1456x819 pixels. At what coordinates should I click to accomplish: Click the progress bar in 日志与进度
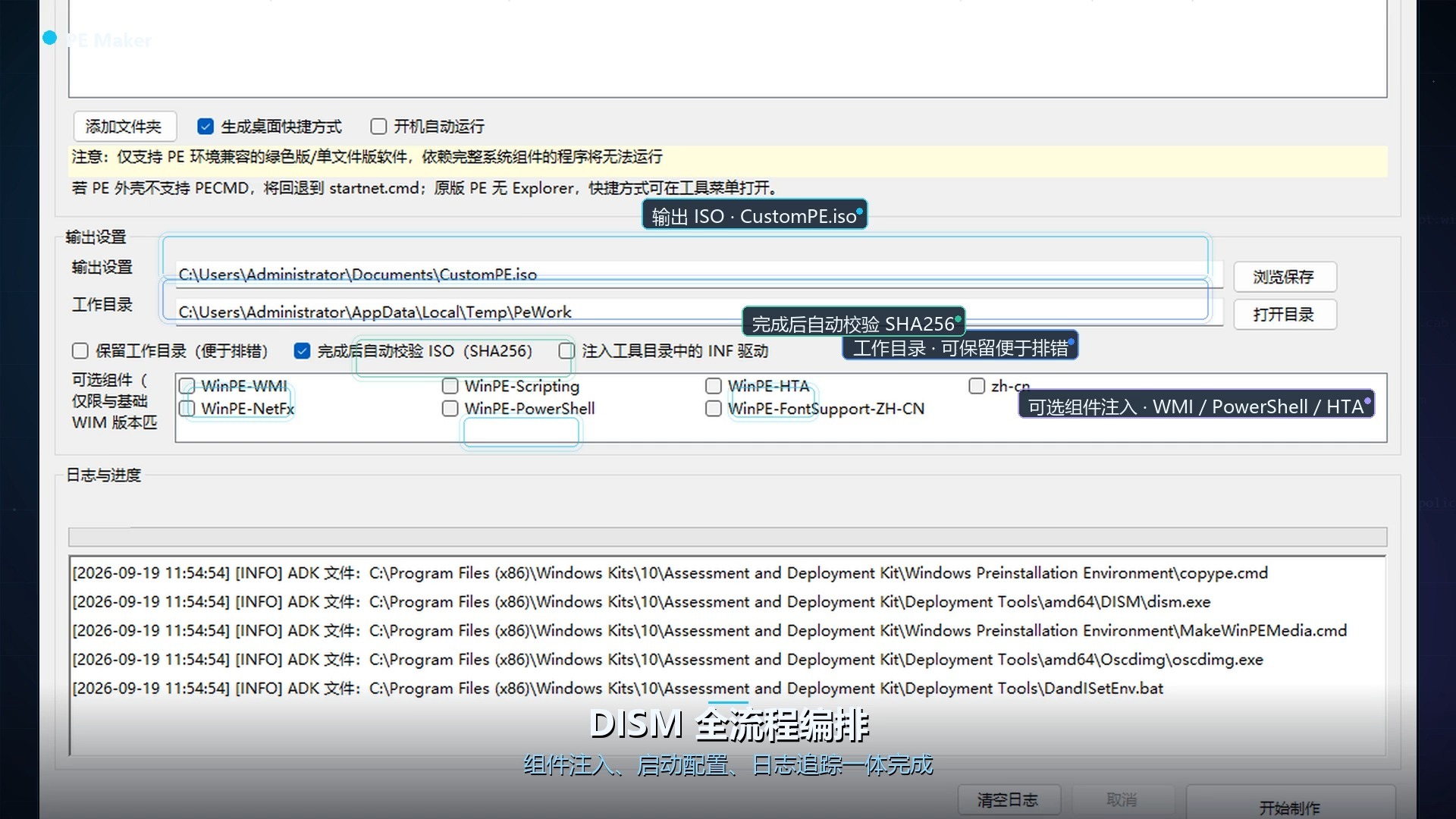(727, 537)
